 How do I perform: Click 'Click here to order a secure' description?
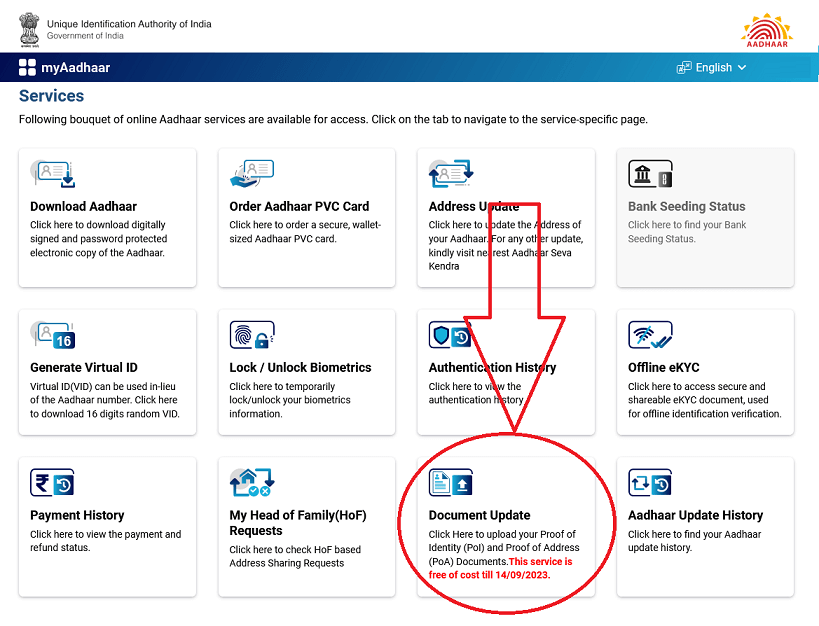coord(305,231)
